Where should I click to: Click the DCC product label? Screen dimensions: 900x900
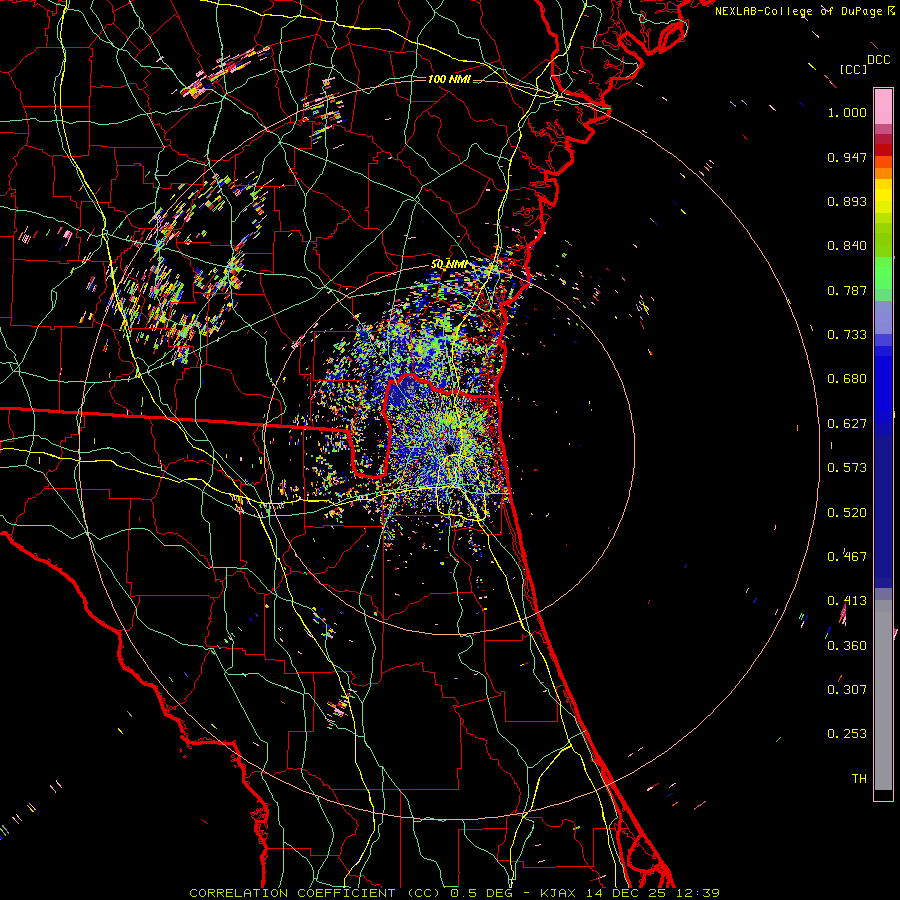[878, 60]
